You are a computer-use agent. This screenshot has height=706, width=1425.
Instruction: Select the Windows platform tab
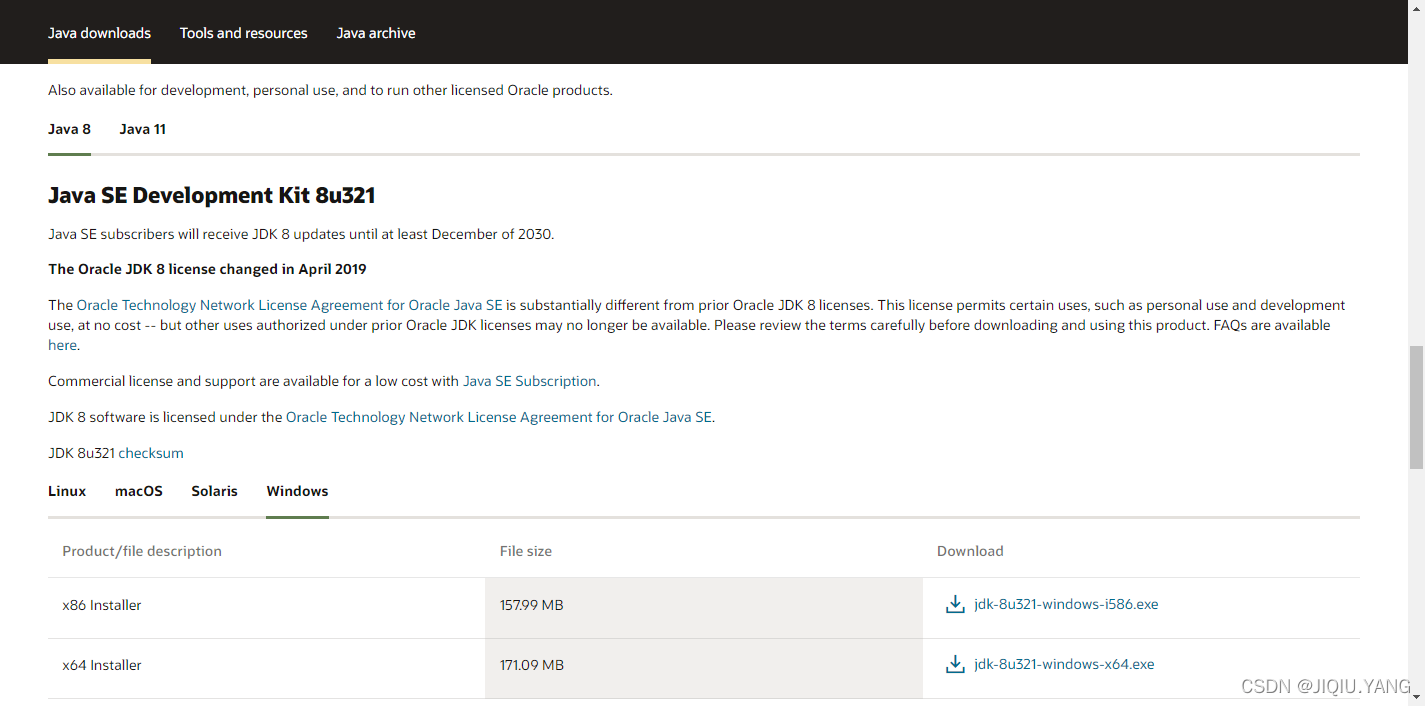pyautogui.click(x=297, y=491)
